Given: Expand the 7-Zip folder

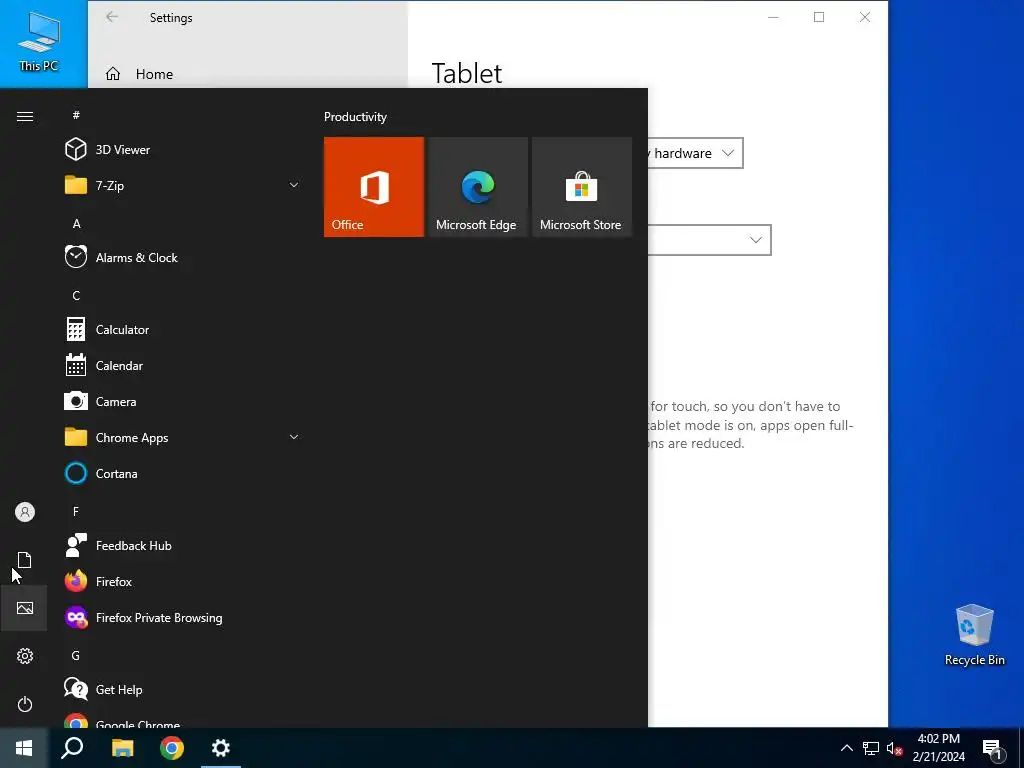Looking at the screenshot, I should click(183, 185).
